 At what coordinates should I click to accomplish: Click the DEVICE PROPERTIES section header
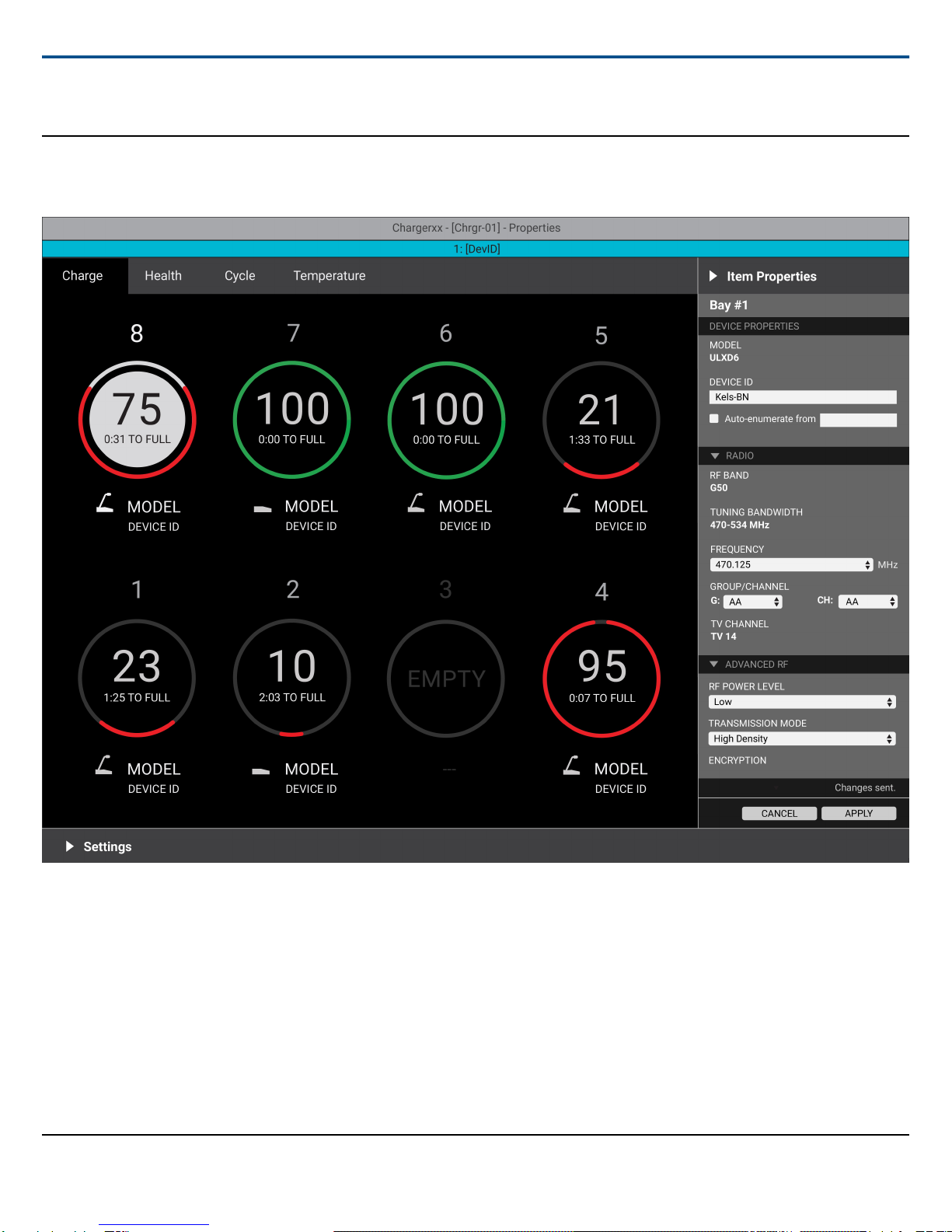pos(804,326)
